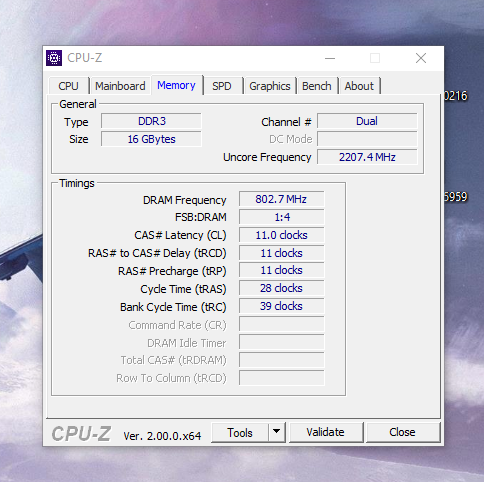Click the tRAS value 28 clocks

click(x=281, y=288)
